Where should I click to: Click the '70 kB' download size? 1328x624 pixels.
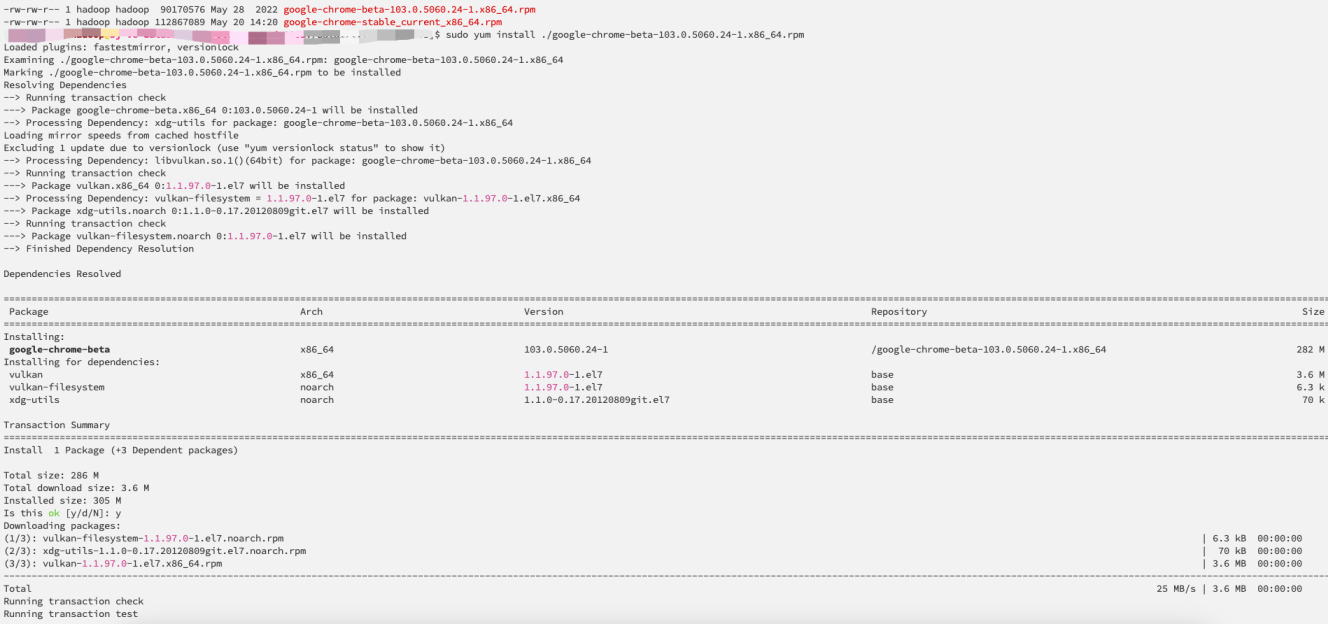point(1232,551)
